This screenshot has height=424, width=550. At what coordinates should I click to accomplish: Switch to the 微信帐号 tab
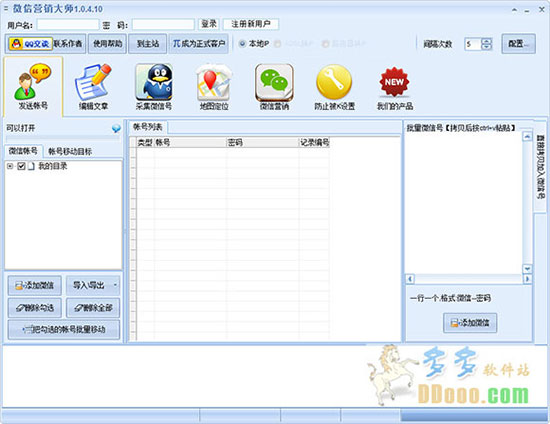tap(23, 151)
